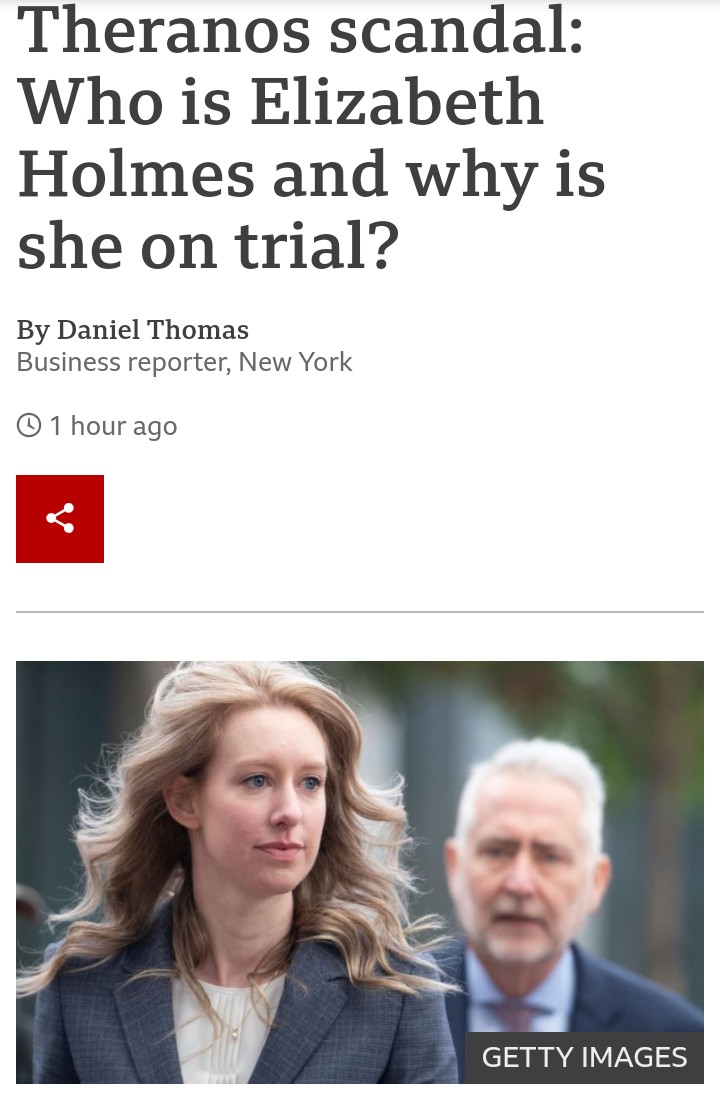Click the word 'Holmes' in the headline

136,173
